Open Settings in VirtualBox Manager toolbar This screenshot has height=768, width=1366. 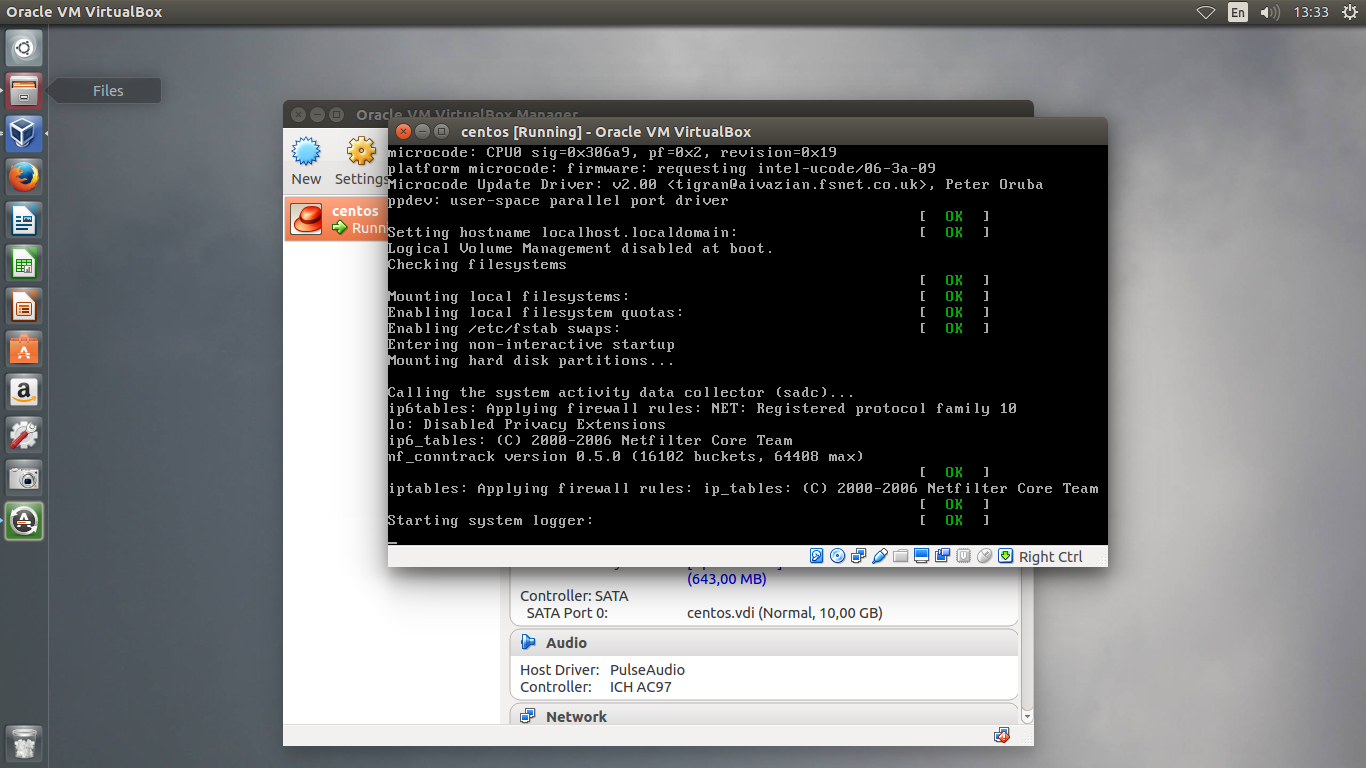(x=361, y=161)
